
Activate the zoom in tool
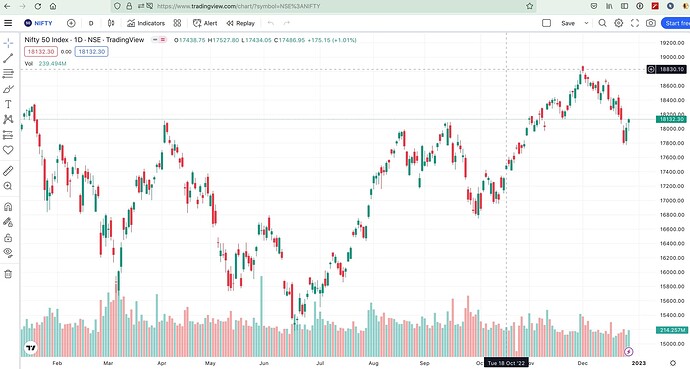[8, 186]
